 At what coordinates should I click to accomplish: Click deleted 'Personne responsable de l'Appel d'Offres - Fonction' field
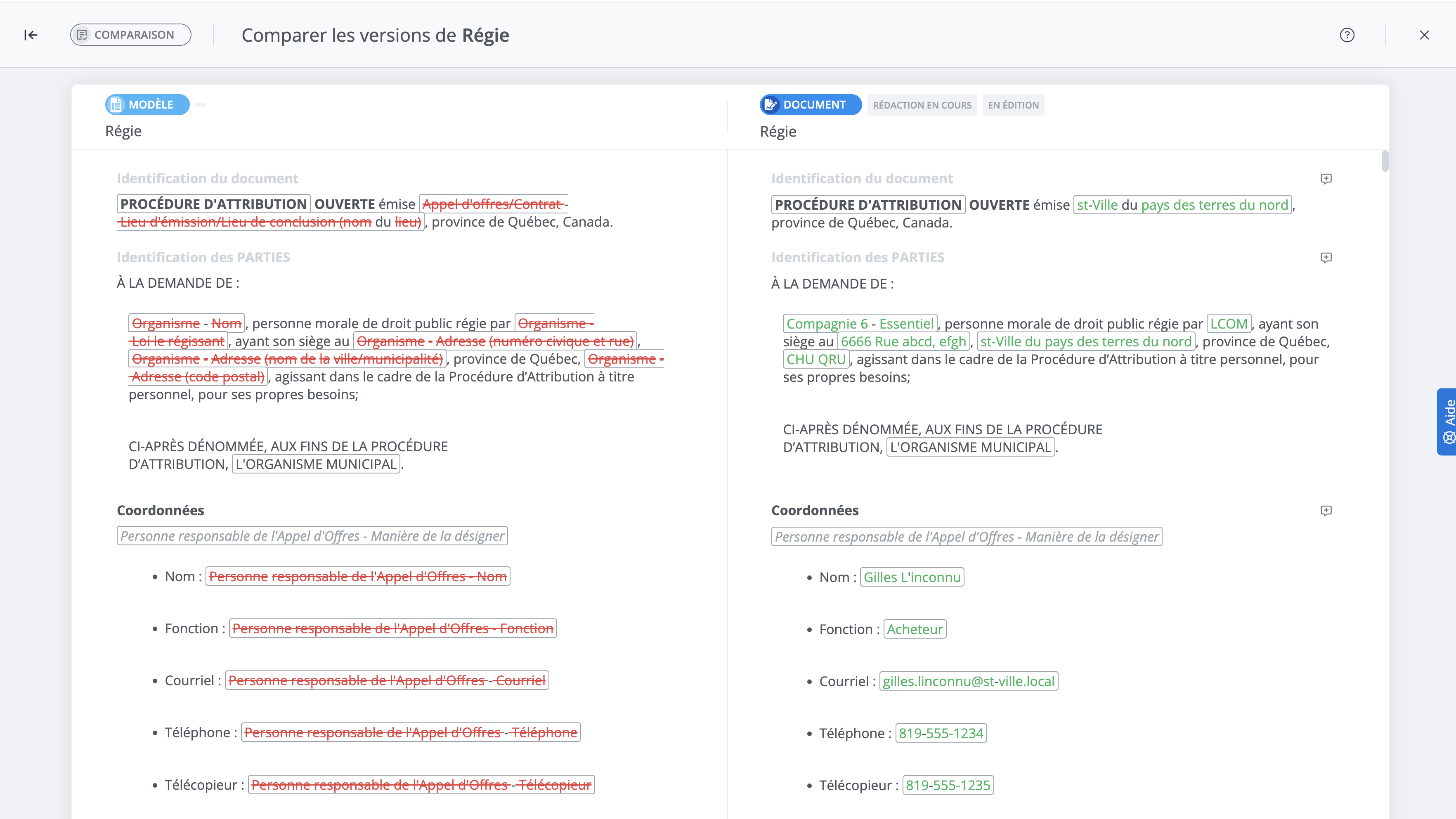click(x=393, y=629)
